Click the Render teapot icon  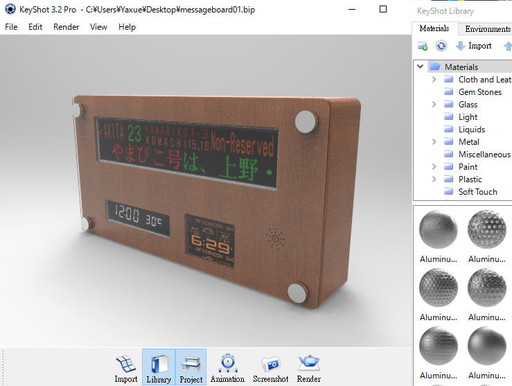click(x=309, y=368)
